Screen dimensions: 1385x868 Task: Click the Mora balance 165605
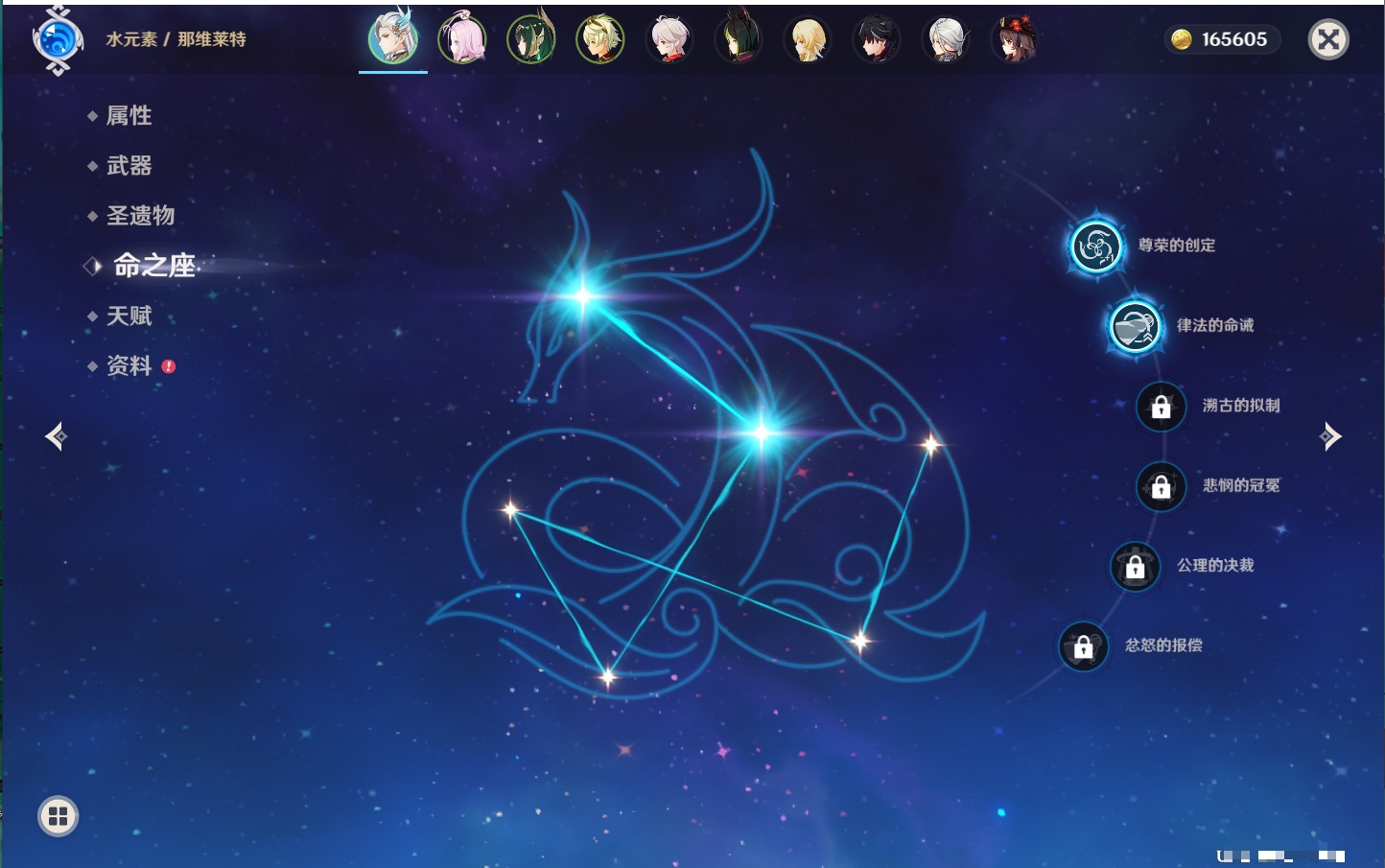1234,39
